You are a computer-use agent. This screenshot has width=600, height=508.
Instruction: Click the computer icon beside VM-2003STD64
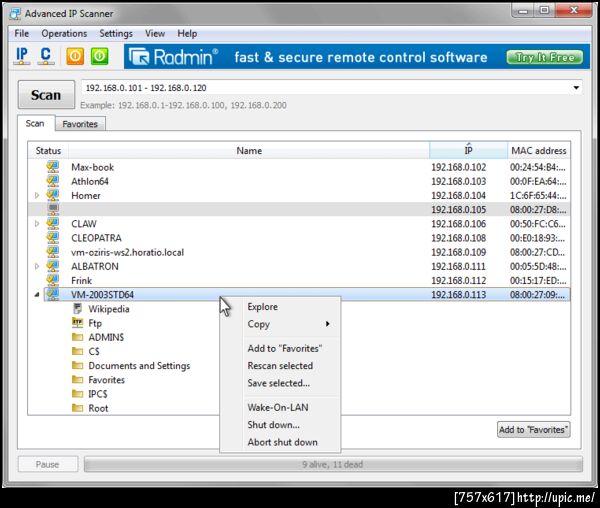53,295
